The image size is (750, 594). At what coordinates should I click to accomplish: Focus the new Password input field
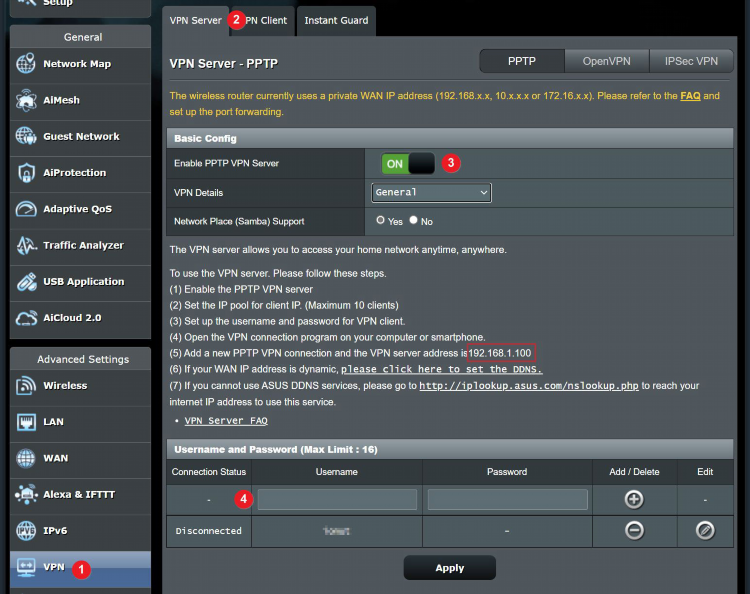click(507, 499)
